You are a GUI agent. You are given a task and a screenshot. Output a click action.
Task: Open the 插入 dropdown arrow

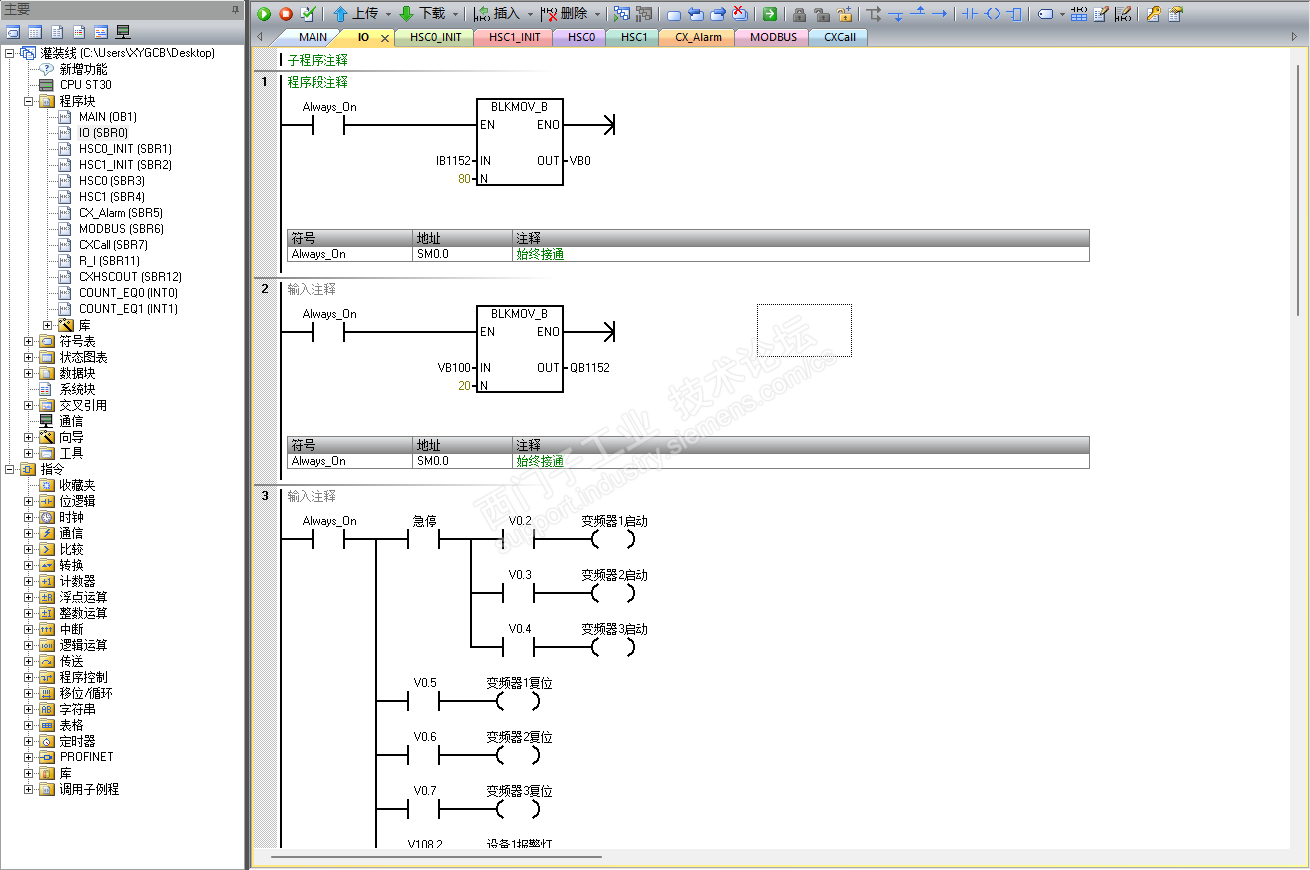pyautogui.click(x=530, y=14)
